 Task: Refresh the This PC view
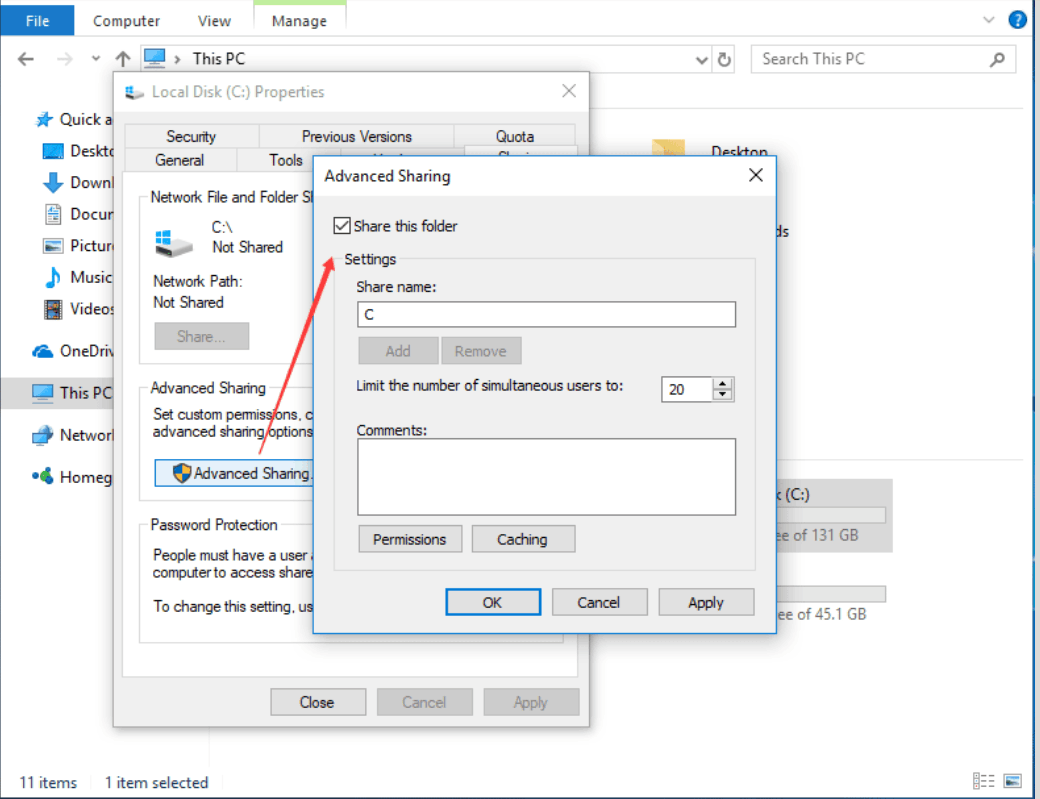pyautogui.click(x=724, y=60)
